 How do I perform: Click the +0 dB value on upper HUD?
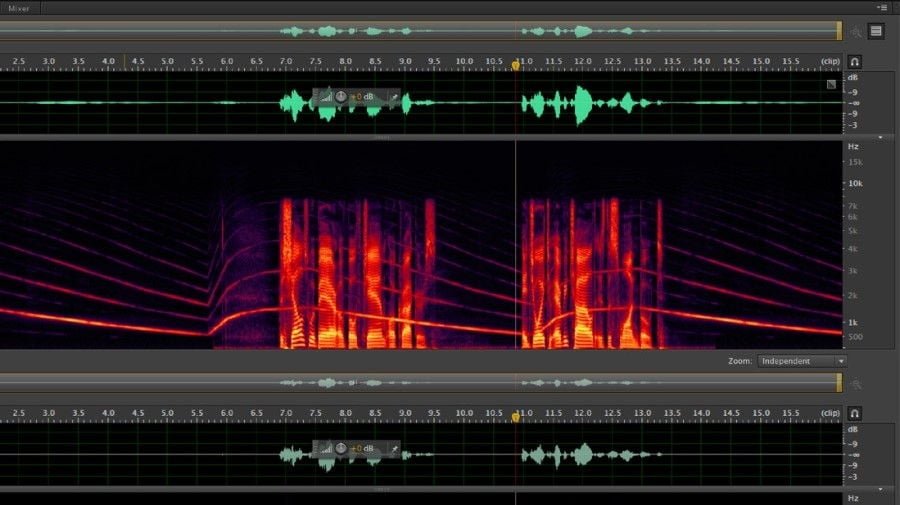click(x=362, y=97)
